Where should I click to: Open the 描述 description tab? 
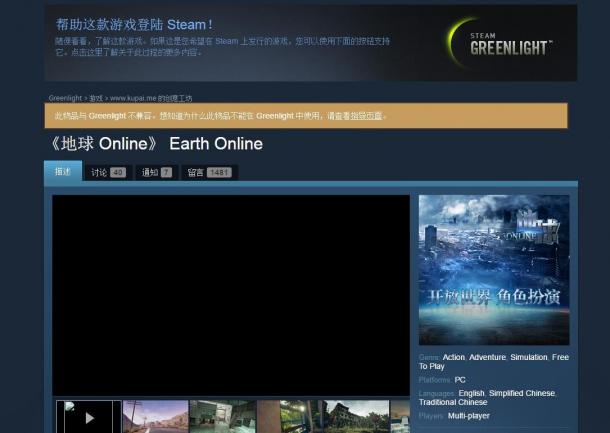(63, 171)
